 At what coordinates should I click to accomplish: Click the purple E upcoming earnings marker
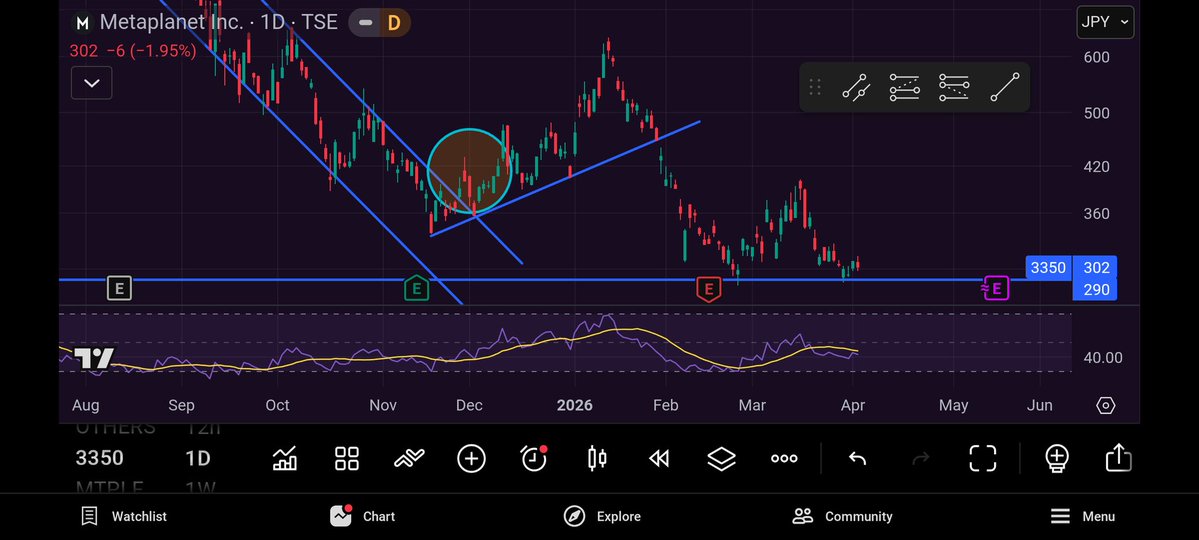(995, 288)
